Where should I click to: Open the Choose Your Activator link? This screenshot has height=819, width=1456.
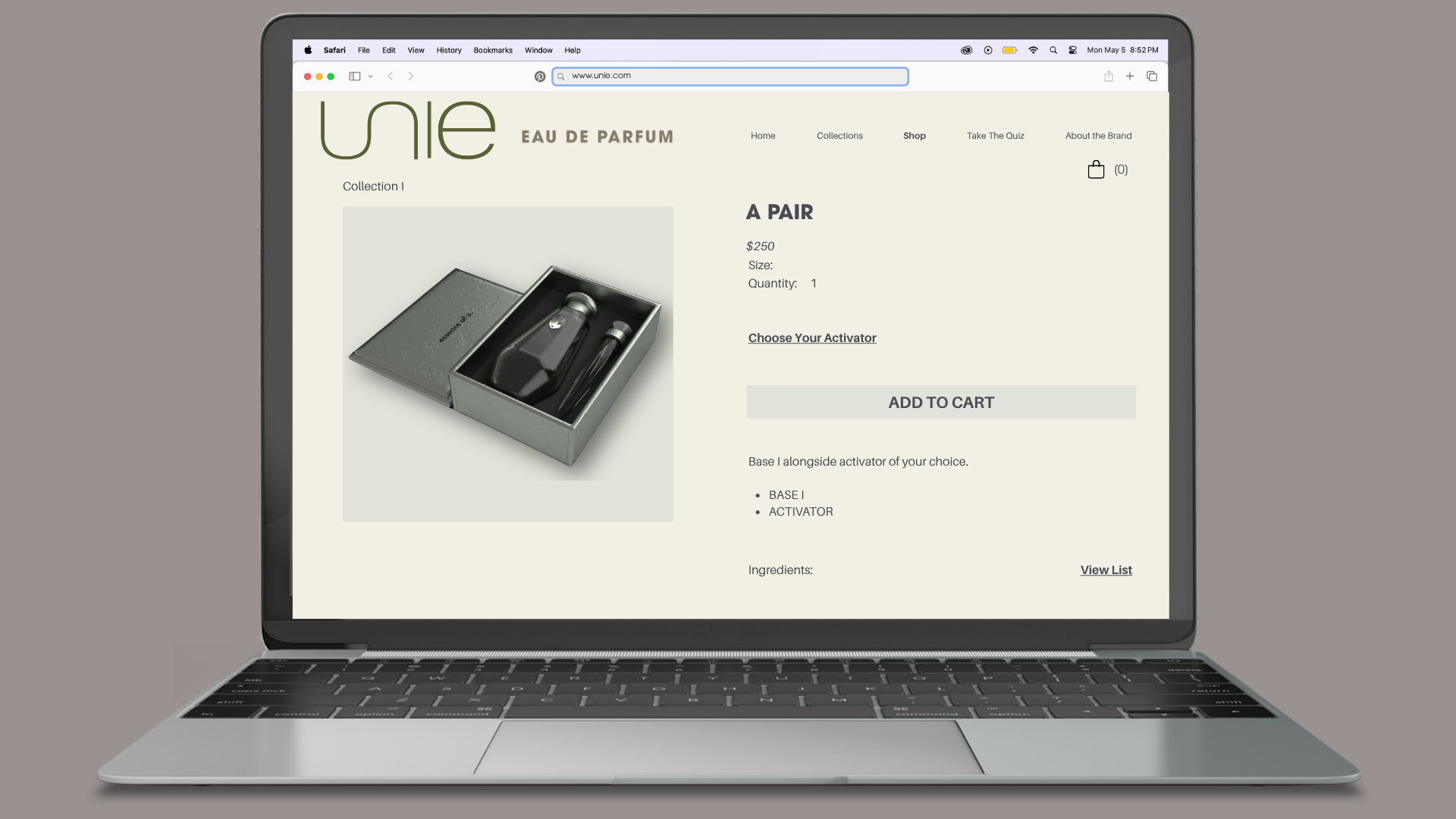point(812,338)
